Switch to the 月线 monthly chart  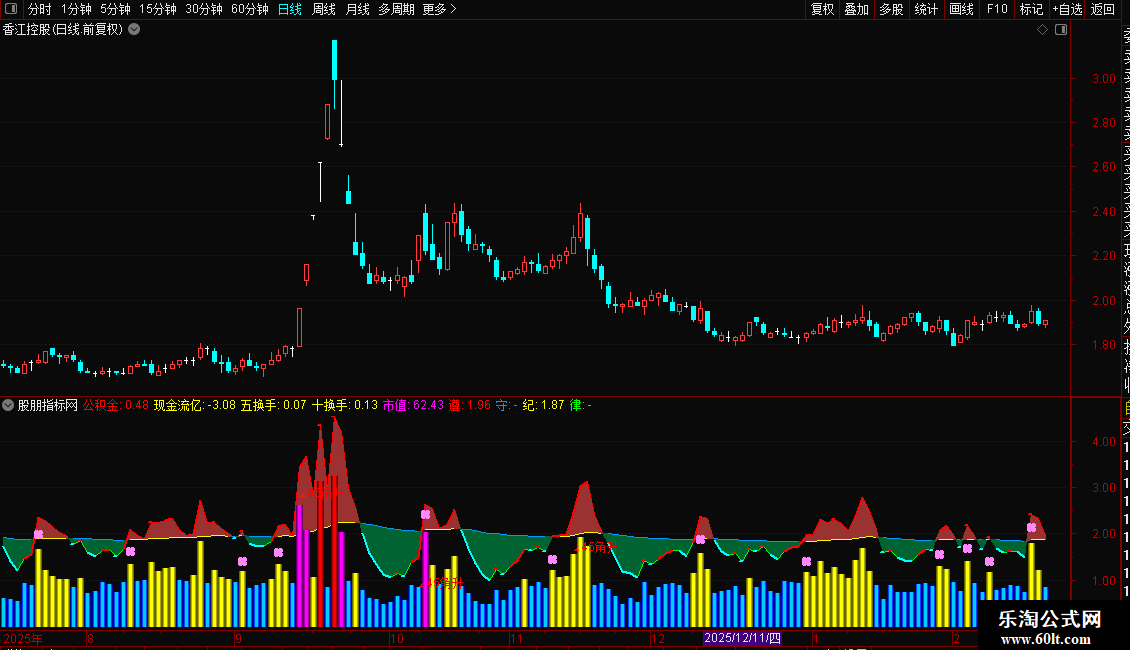pos(357,9)
